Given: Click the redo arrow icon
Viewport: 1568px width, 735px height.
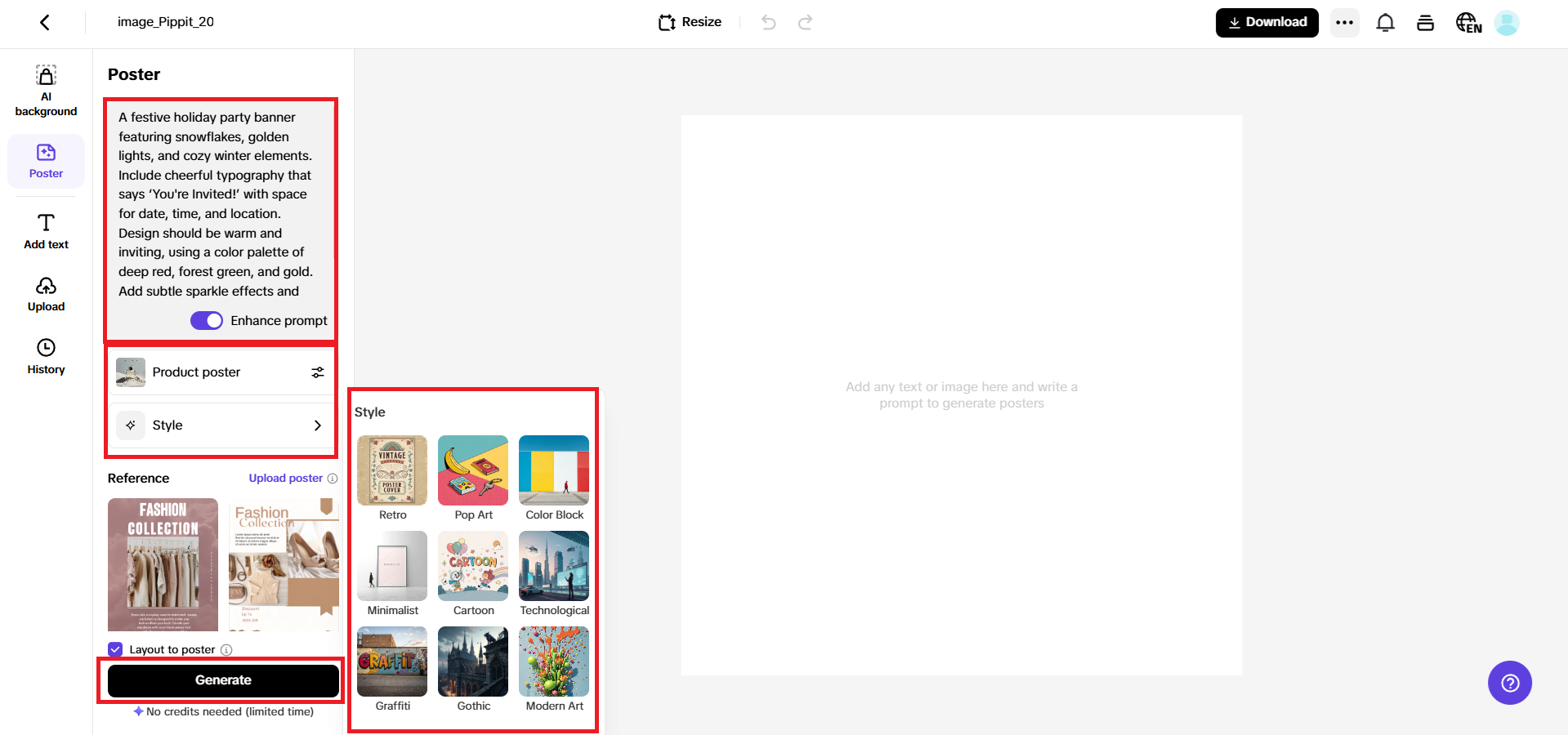Looking at the screenshot, I should [806, 22].
